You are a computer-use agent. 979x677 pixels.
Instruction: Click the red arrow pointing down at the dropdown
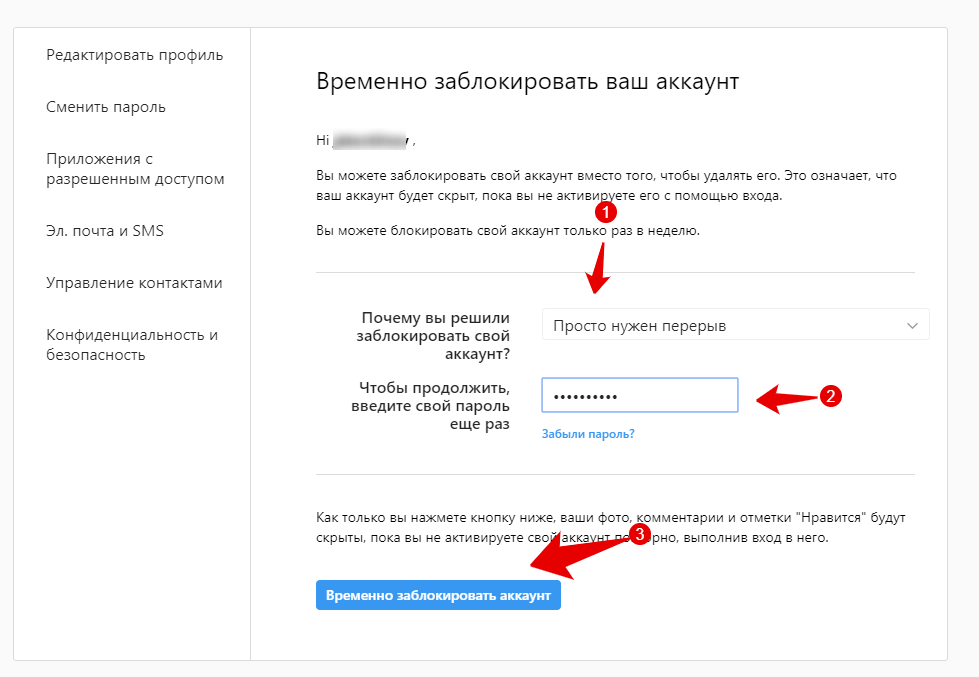click(x=598, y=268)
